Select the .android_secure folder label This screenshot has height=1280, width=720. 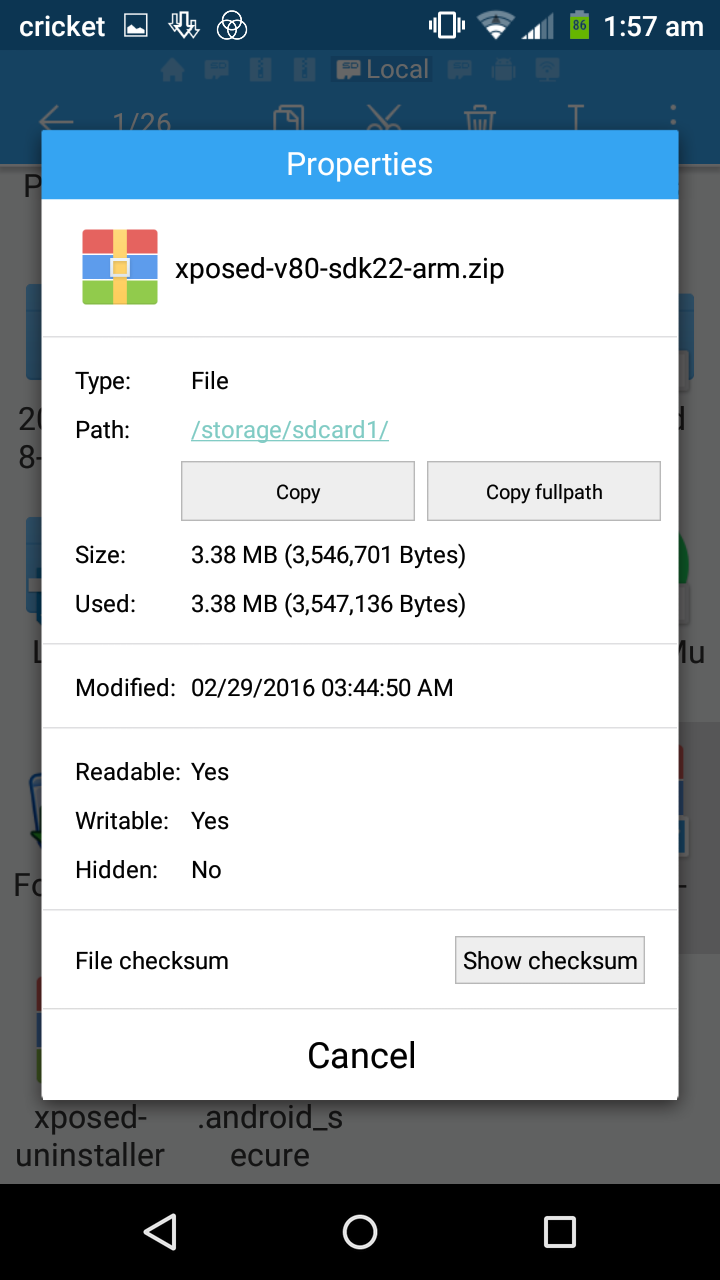(x=270, y=1136)
